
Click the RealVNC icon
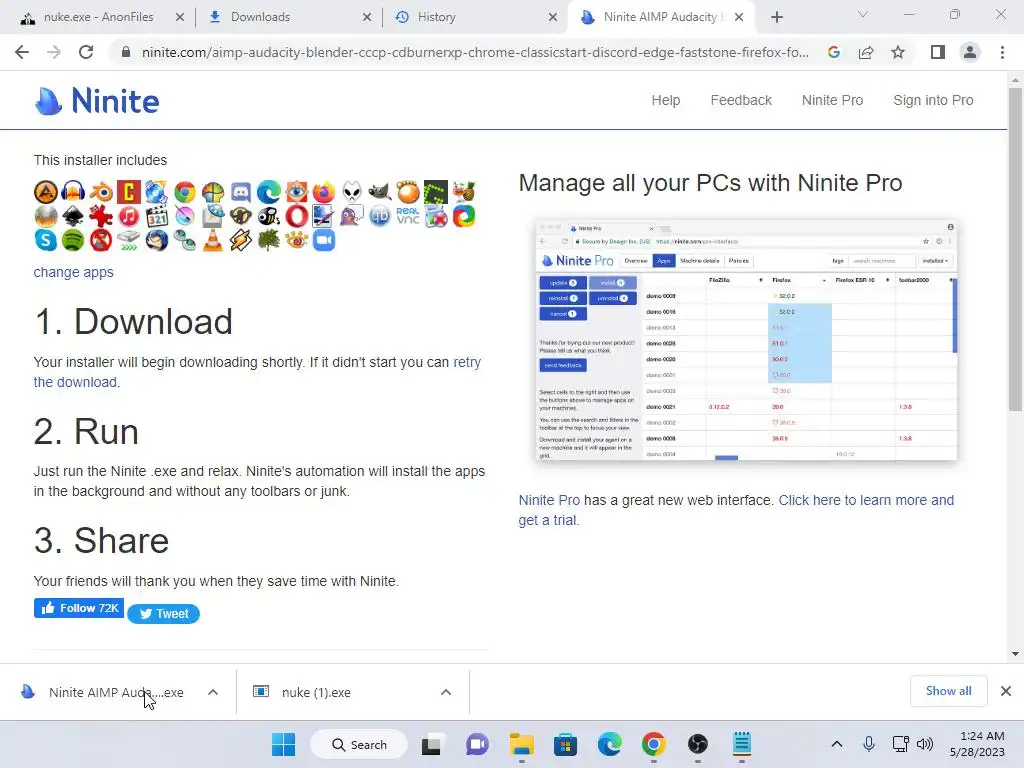[408, 216]
